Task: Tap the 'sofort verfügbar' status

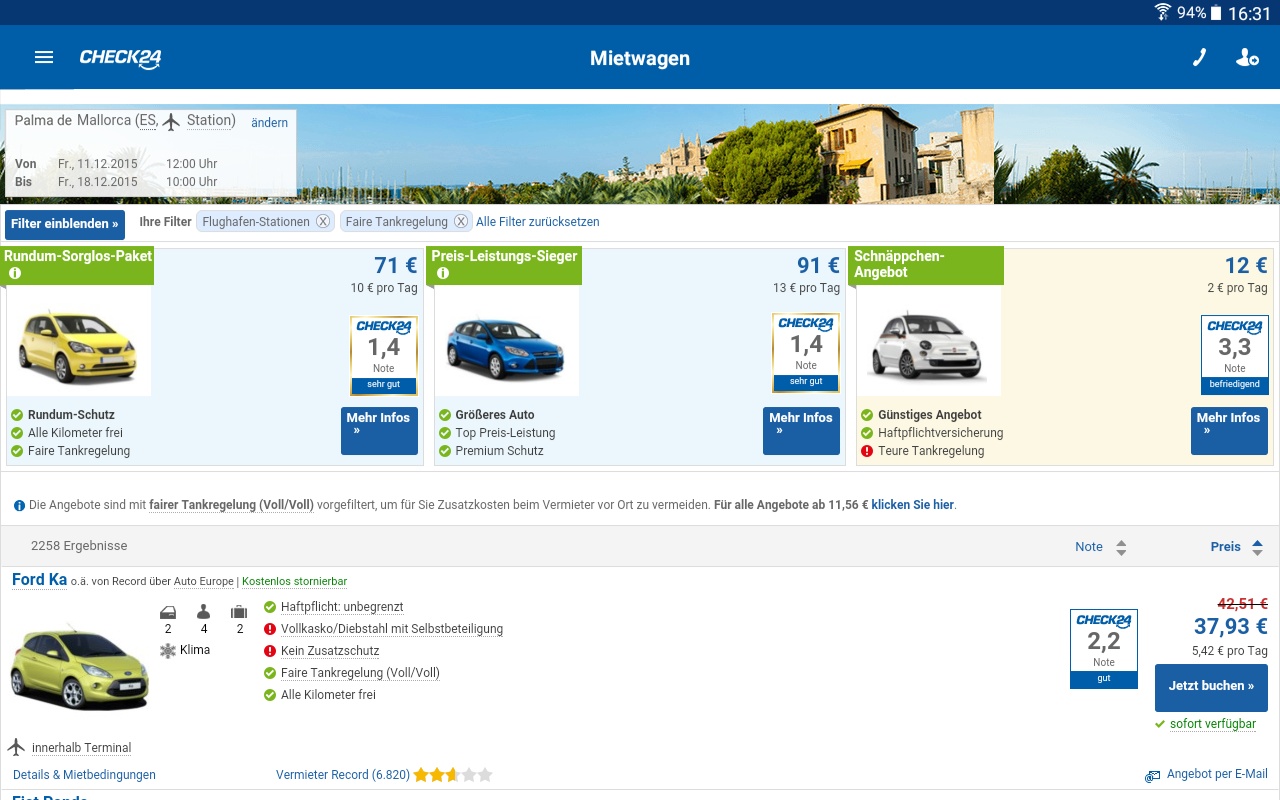Action: 1213,724
